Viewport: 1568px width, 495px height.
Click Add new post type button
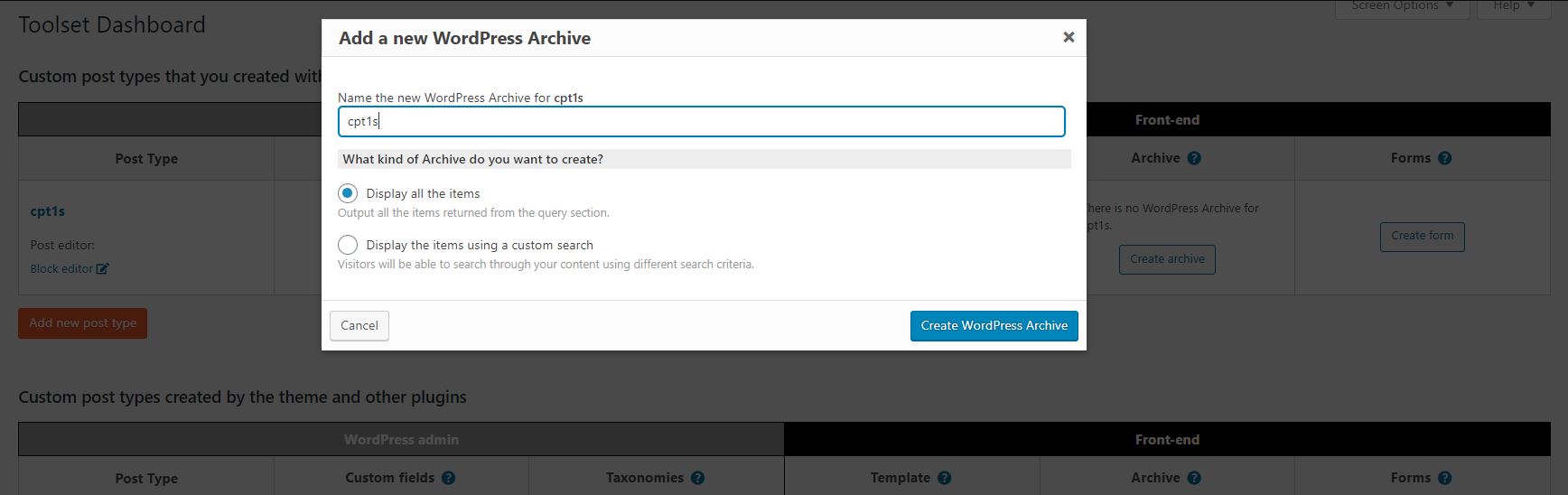[82, 323]
